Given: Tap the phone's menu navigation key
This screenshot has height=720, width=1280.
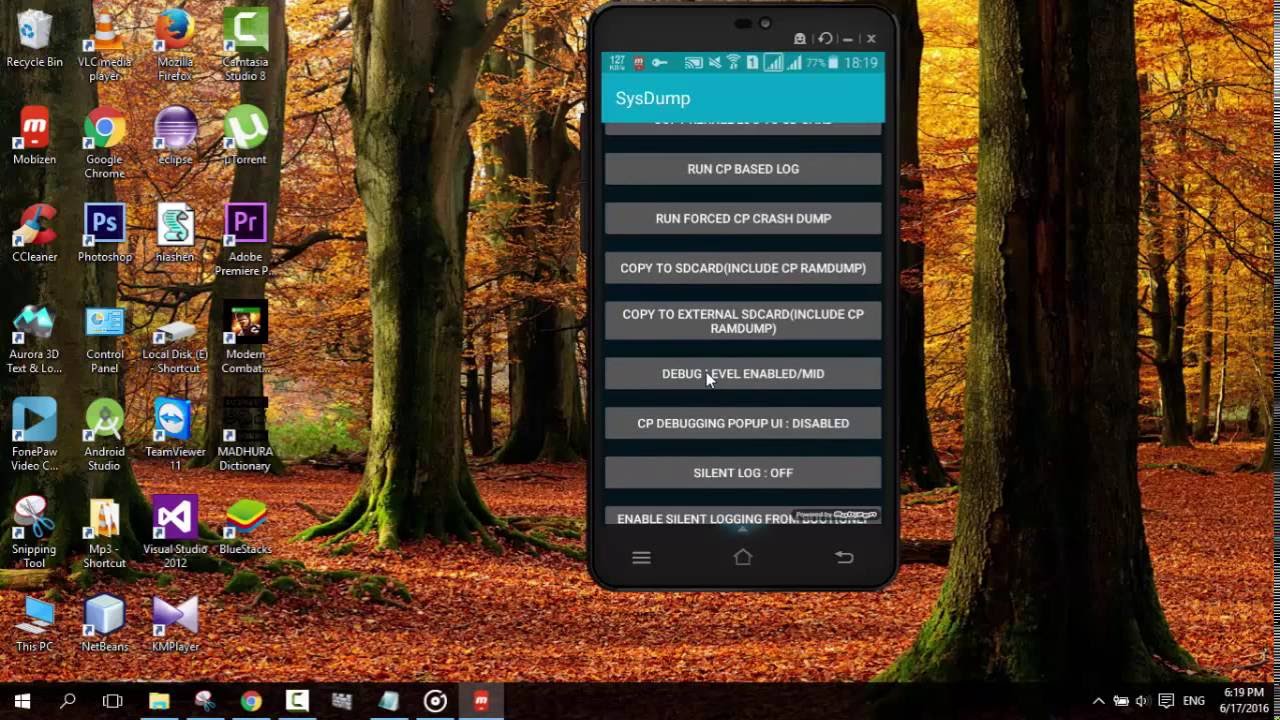Looking at the screenshot, I should [641, 558].
